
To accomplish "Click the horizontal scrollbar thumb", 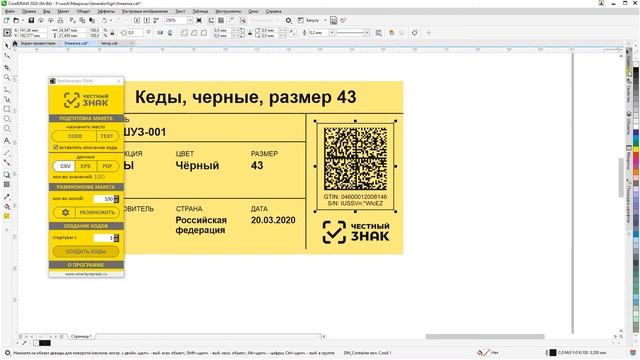I will coord(485,336).
